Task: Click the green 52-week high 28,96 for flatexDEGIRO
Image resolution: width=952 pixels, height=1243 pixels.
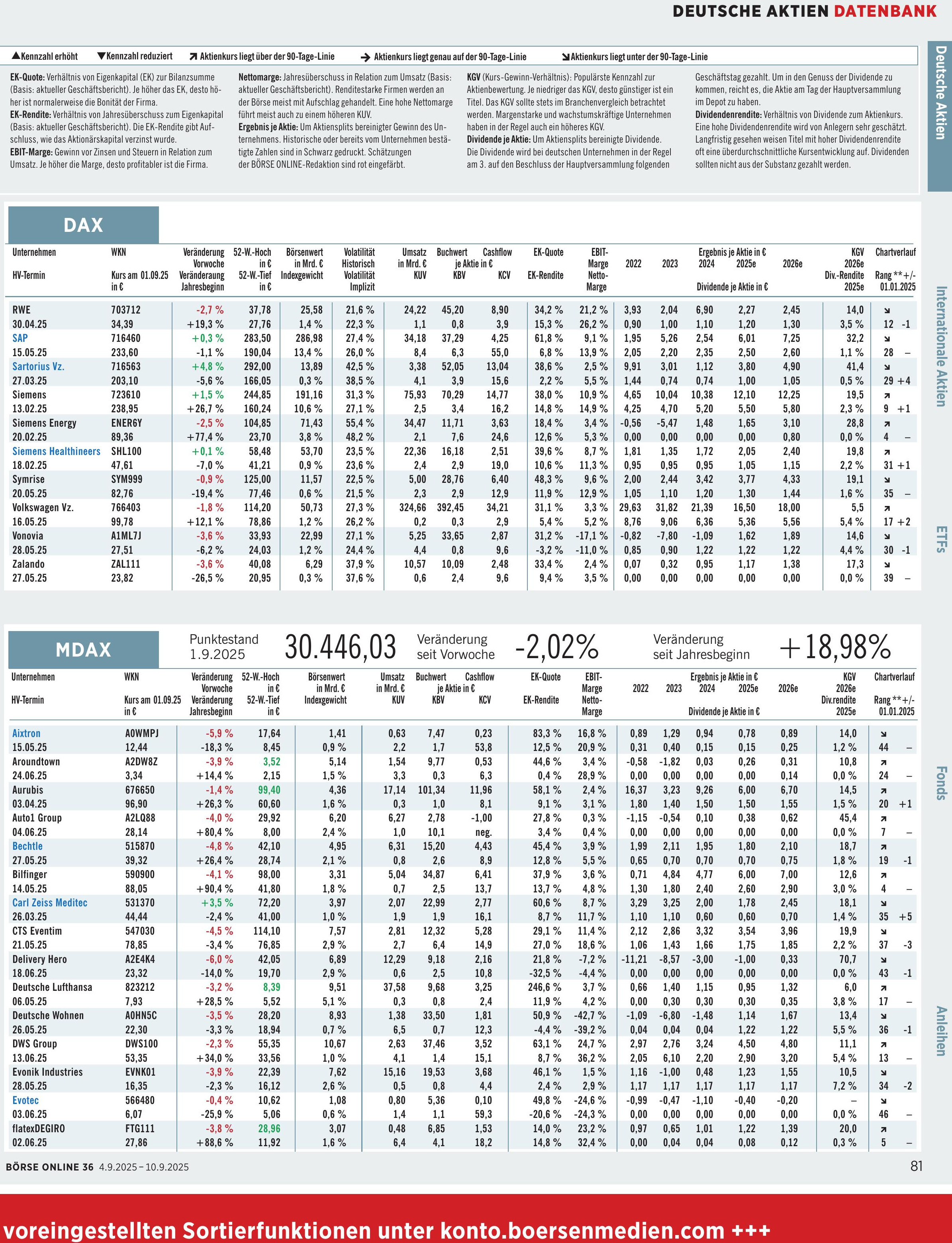Action: [x=269, y=1128]
